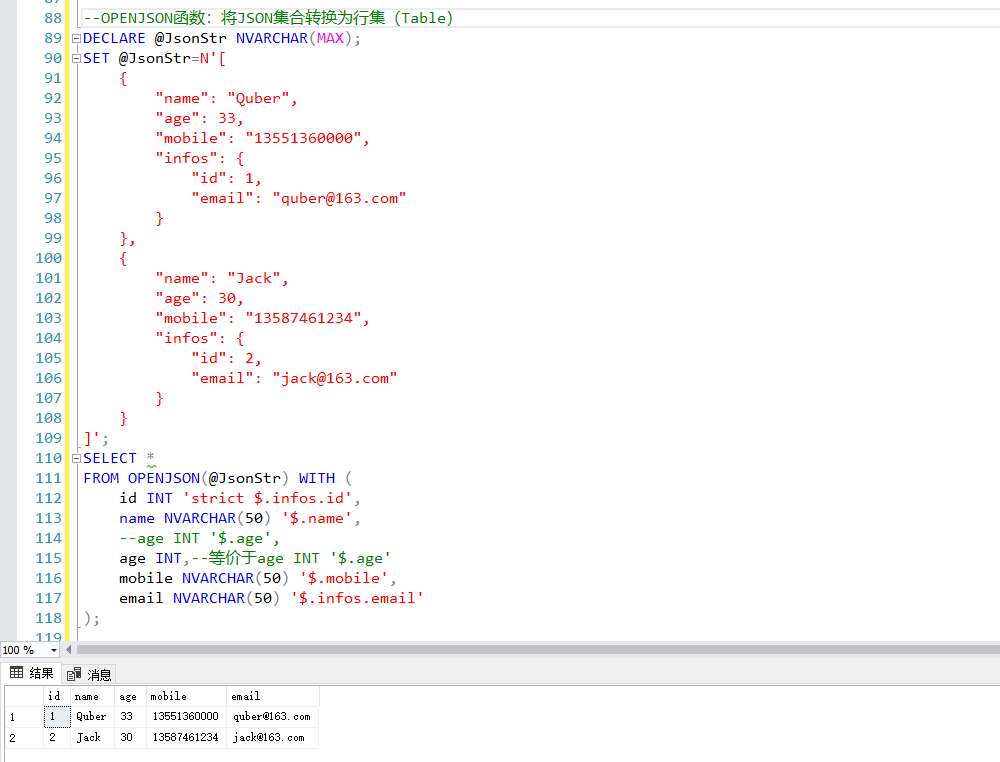This screenshot has height=762, width=1000.
Task: Open the 100% zoom level dropdown
Action: tap(54, 649)
